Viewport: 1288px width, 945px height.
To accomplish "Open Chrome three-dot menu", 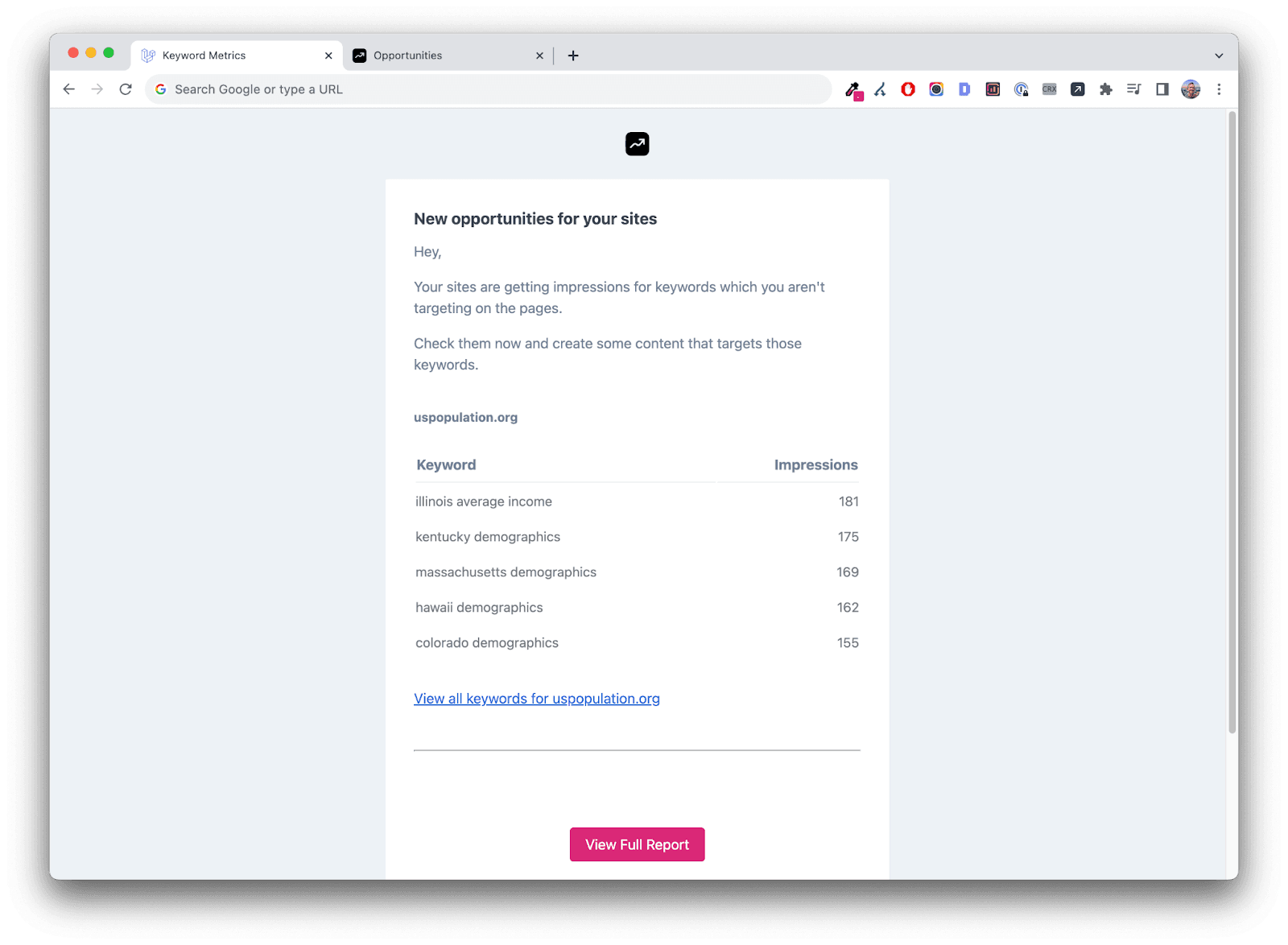I will (1219, 89).
